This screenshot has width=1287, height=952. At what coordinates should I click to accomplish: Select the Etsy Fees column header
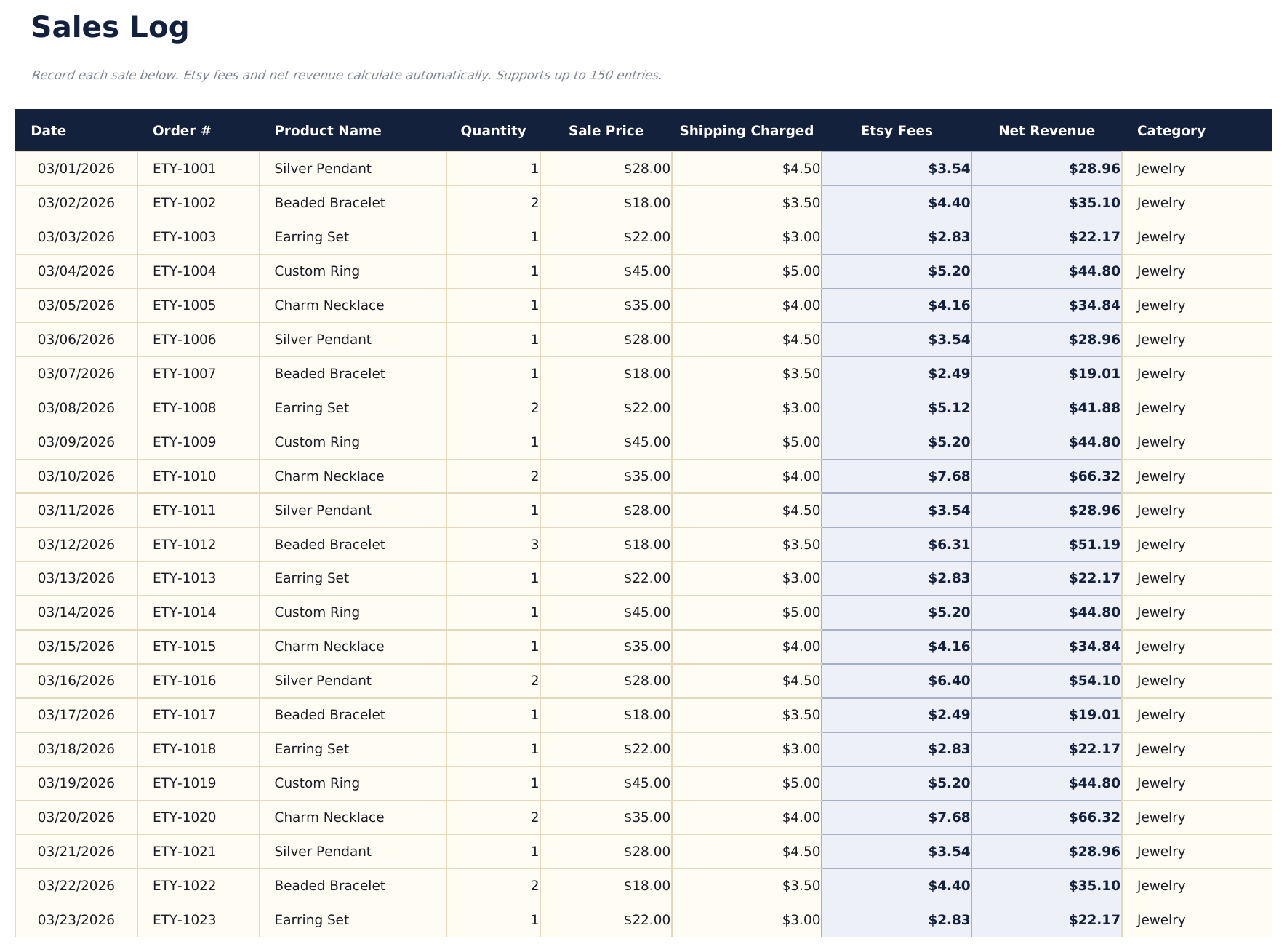(x=897, y=130)
